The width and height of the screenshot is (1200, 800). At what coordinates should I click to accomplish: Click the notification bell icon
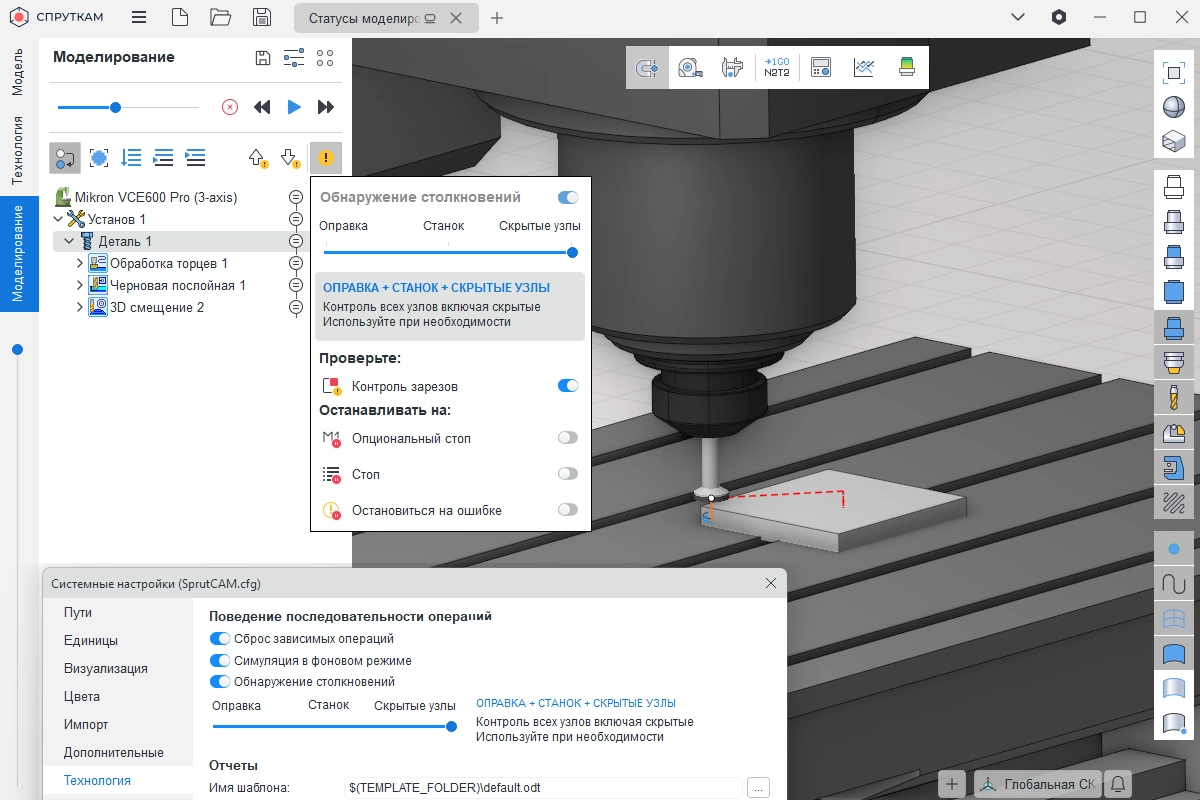(x=1119, y=784)
